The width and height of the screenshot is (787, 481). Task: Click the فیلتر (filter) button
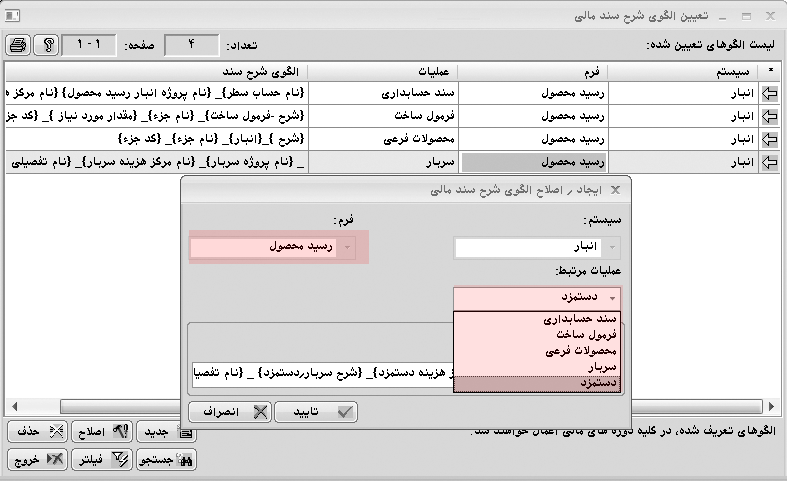[105, 460]
